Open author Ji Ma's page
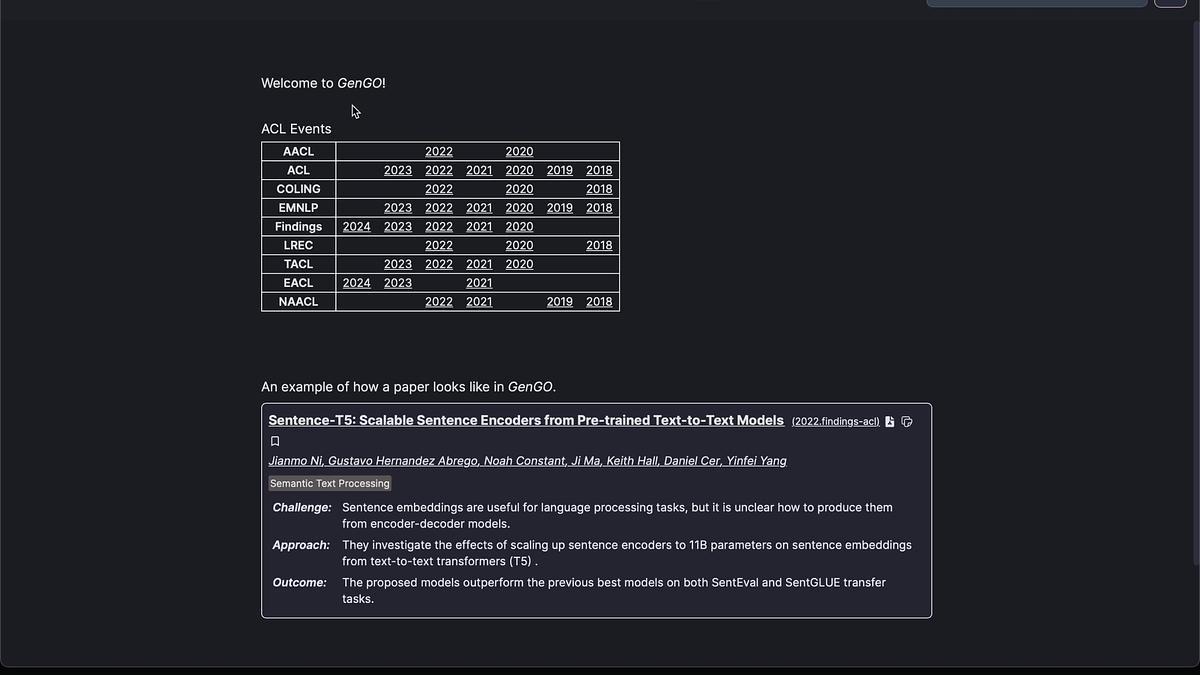1200x675 pixels. [x=587, y=461]
